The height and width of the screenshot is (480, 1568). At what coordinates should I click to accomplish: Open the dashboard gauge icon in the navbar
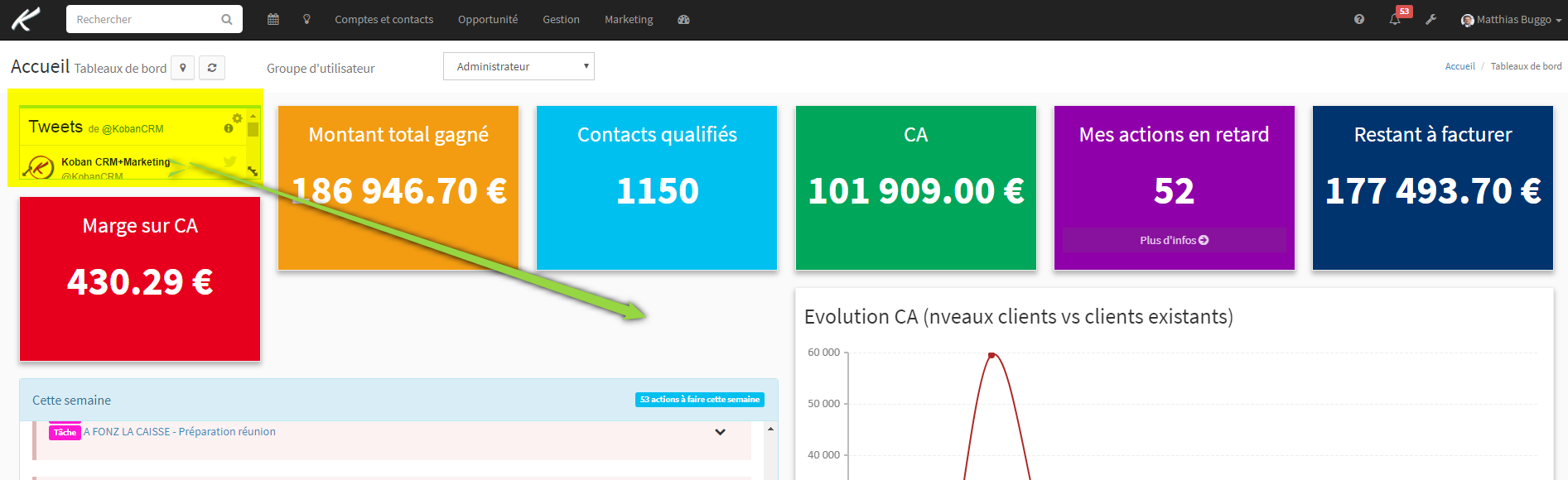(683, 19)
